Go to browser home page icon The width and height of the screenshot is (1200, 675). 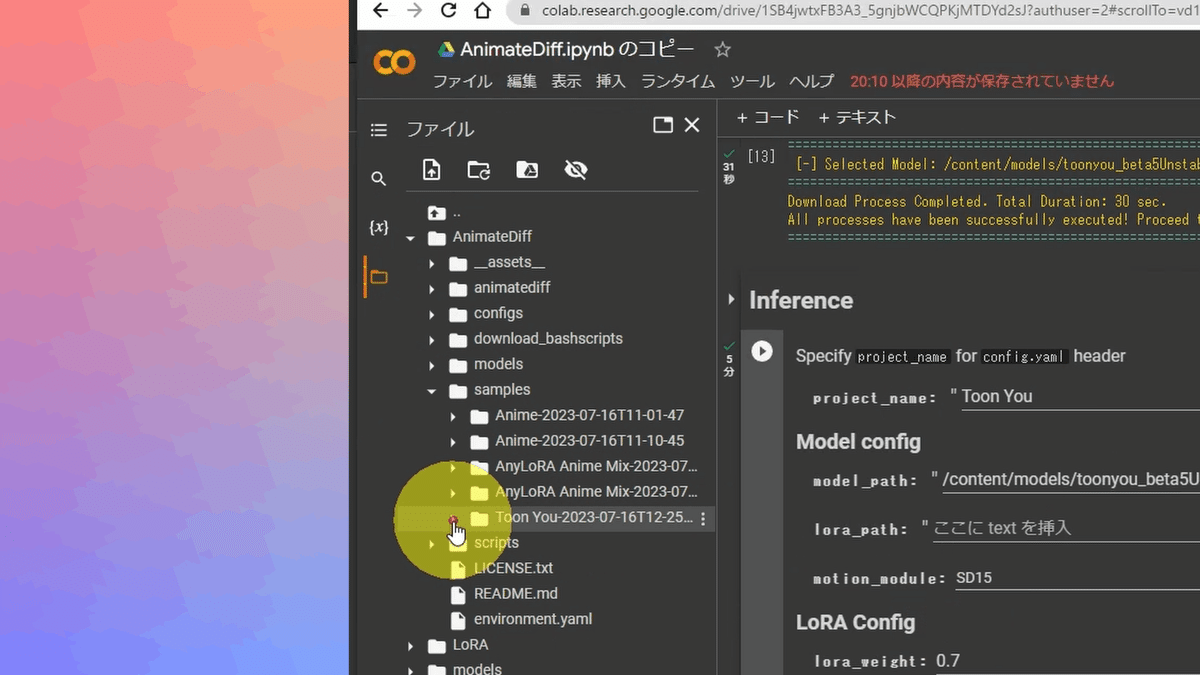[x=483, y=11]
